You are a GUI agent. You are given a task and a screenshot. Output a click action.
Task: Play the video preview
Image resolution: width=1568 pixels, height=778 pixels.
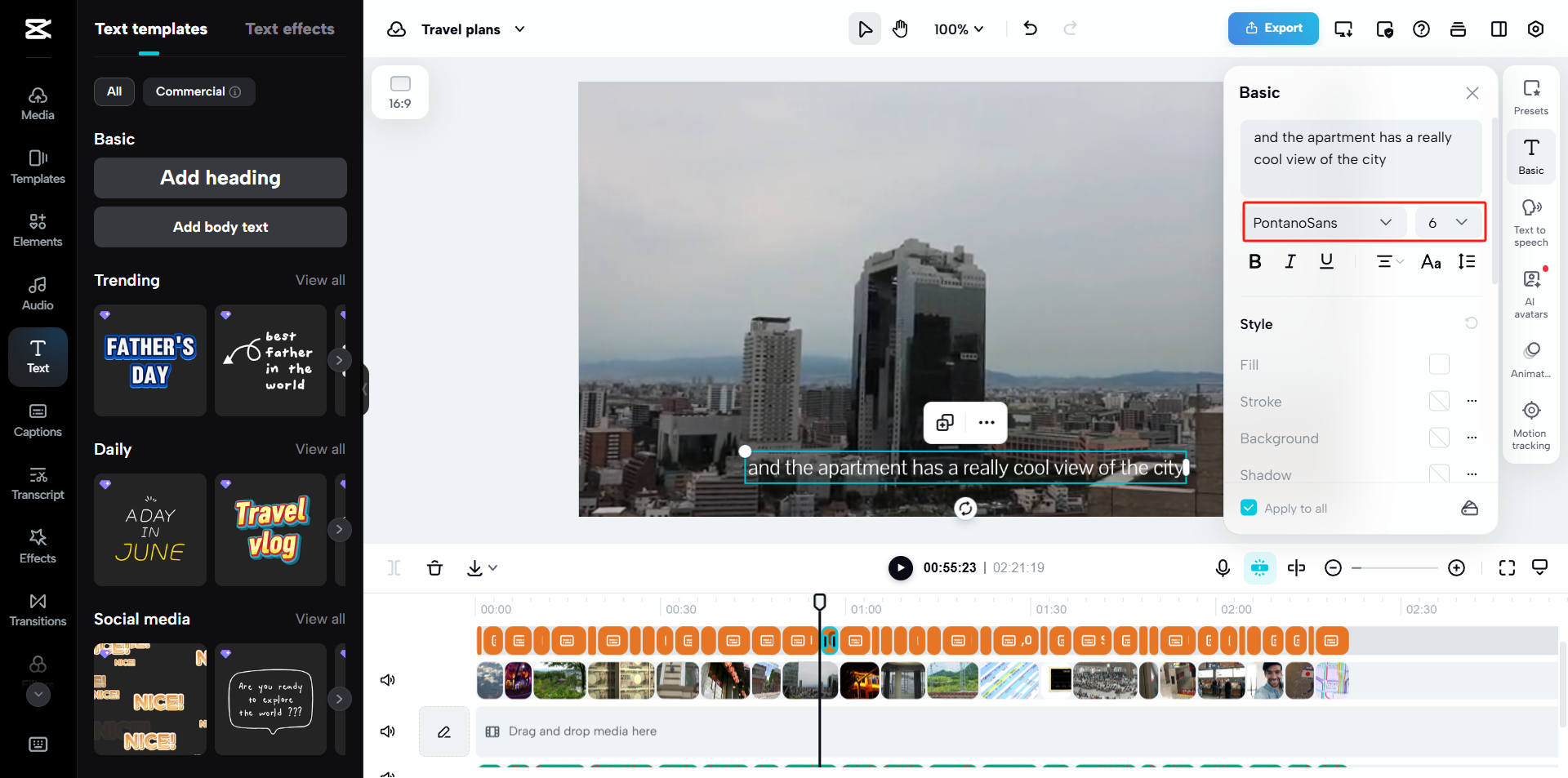tap(900, 567)
